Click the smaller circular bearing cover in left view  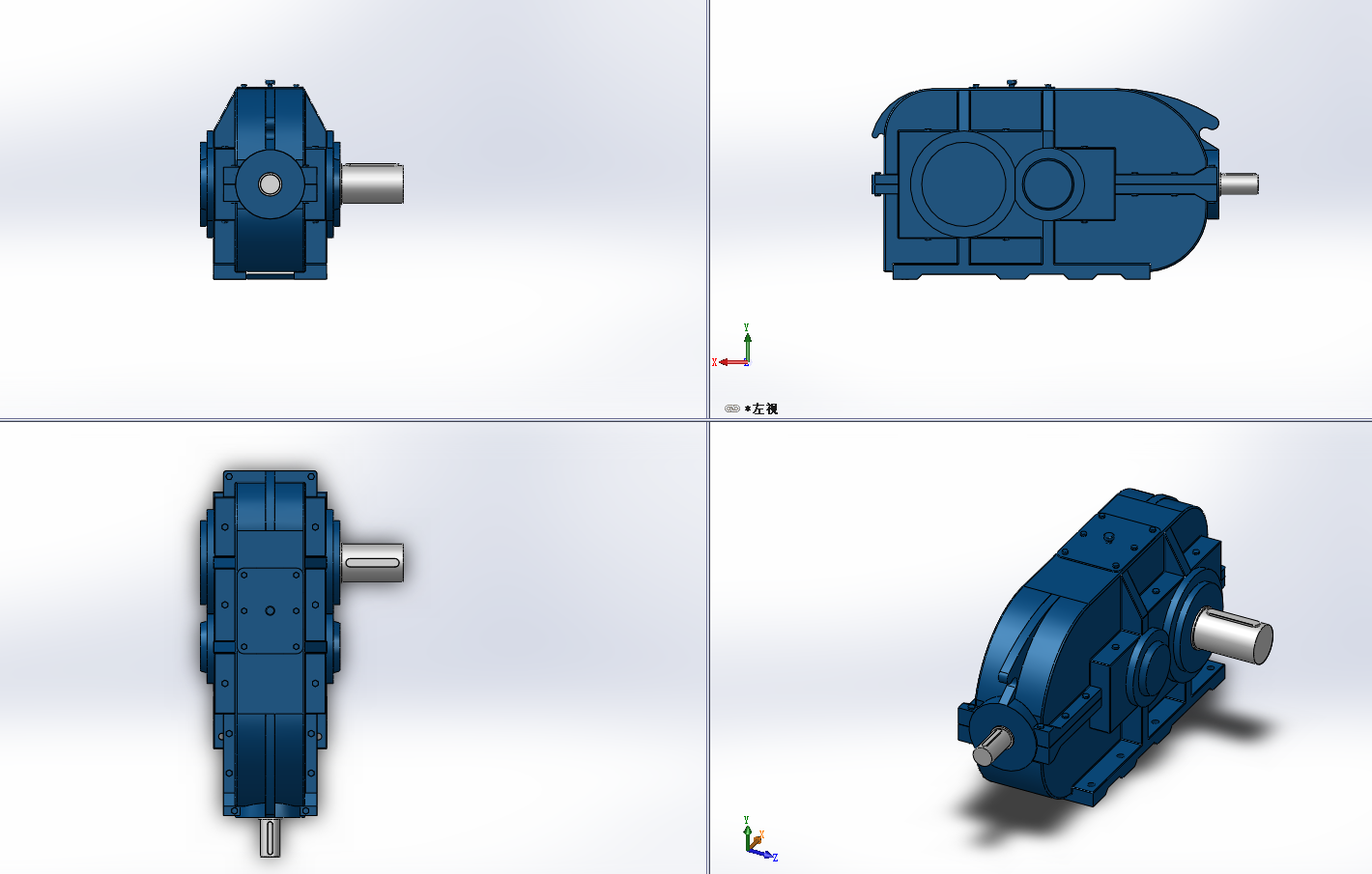[1048, 183]
